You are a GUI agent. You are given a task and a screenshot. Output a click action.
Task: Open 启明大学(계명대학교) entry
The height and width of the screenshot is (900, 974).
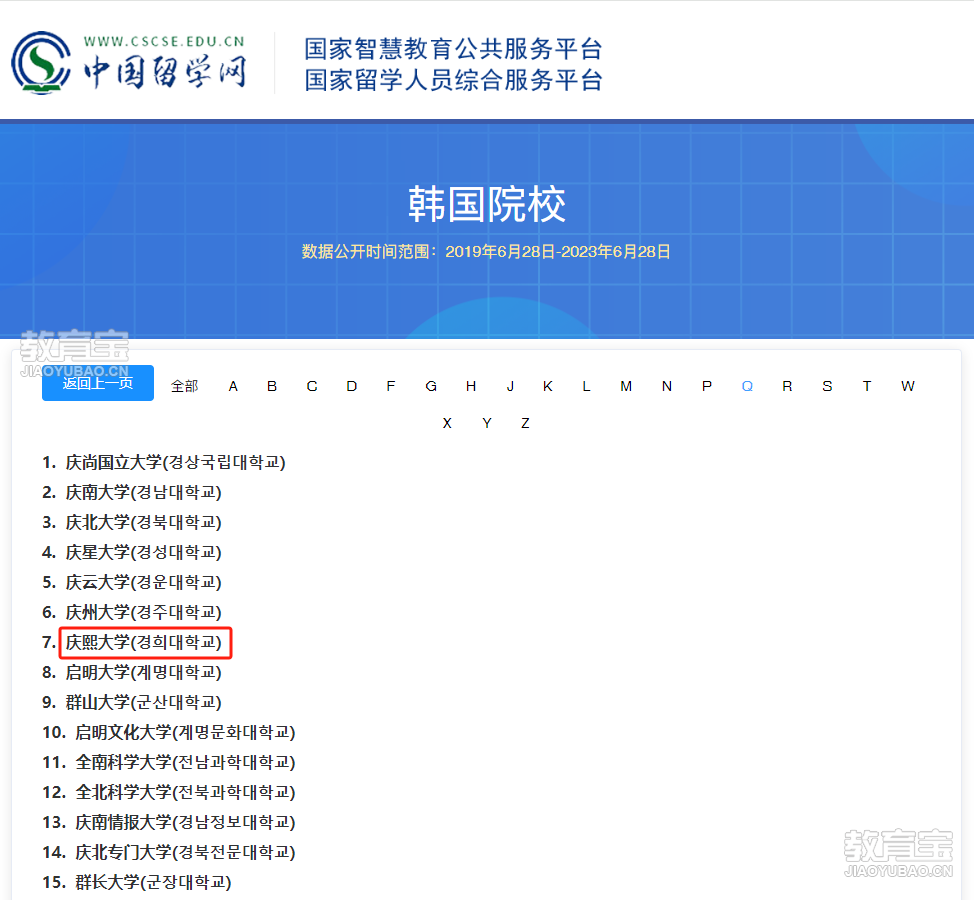[143, 672]
